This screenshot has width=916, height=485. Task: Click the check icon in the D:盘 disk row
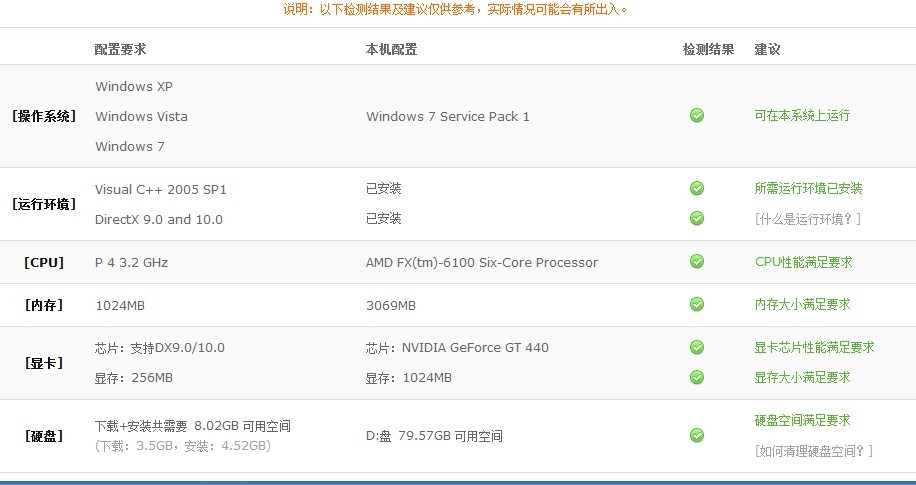696,435
